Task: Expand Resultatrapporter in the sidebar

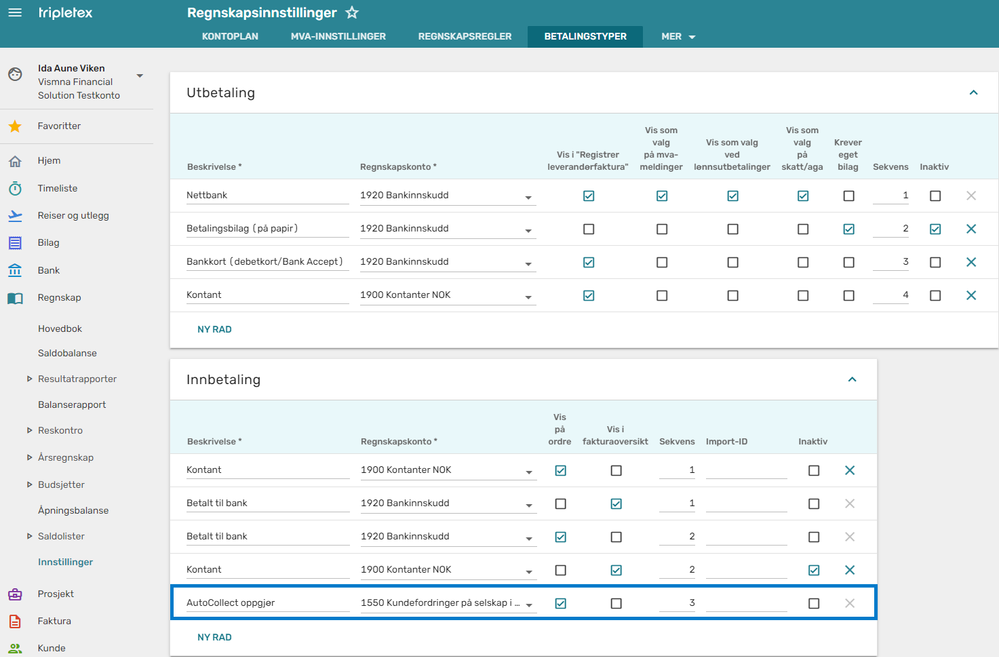Action: point(29,379)
